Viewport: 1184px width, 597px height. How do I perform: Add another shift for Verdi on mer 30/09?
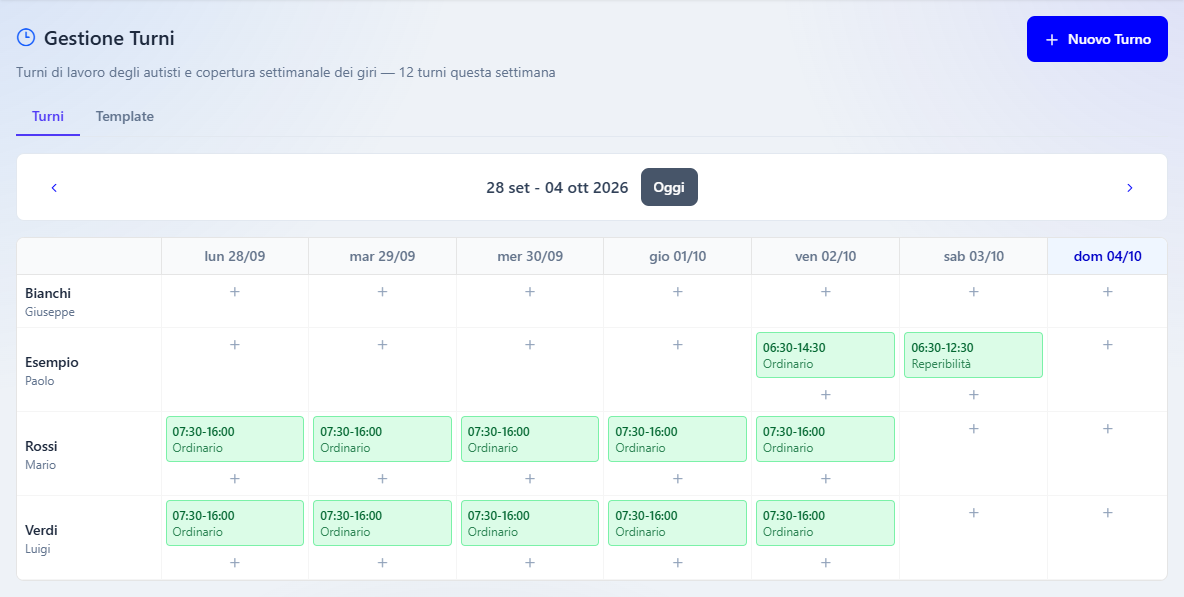[x=530, y=562]
